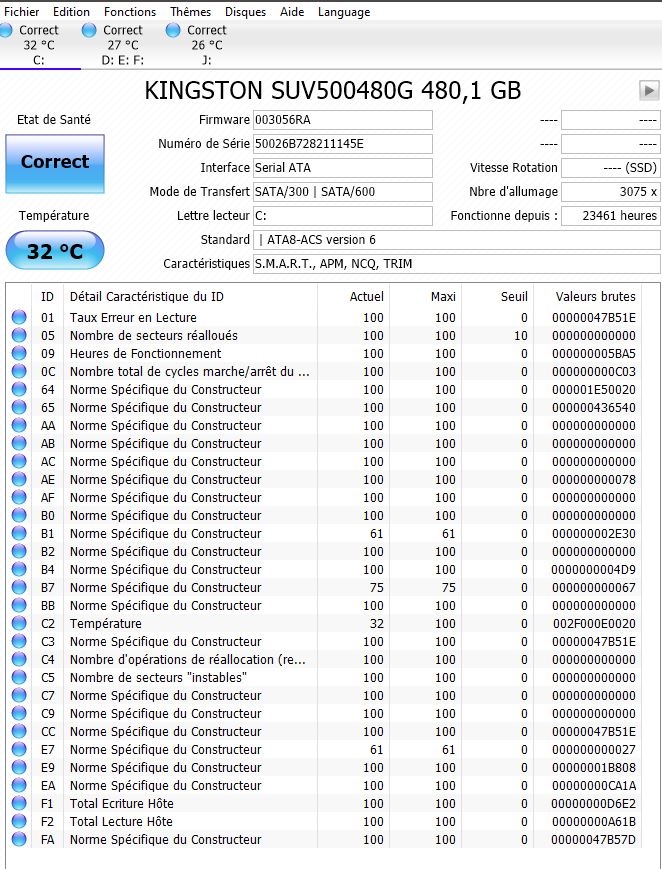Open the Language menu
662x869 pixels.
[x=344, y=12]
